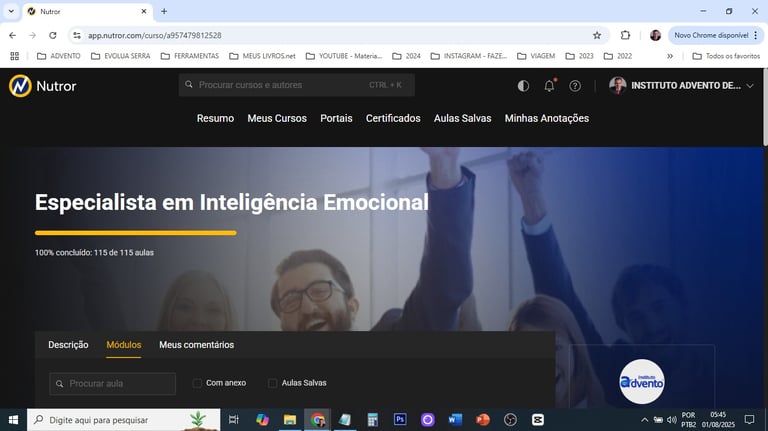Close the Nutror tab
The width and height of the screenshot is (768, 431).
click(x=144, y=11)
